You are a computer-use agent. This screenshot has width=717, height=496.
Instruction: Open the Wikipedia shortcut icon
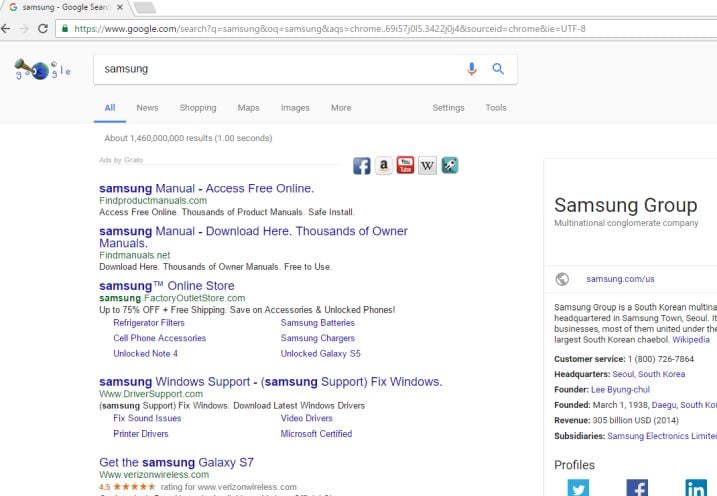pyautogui.click(x=427, y=165)
